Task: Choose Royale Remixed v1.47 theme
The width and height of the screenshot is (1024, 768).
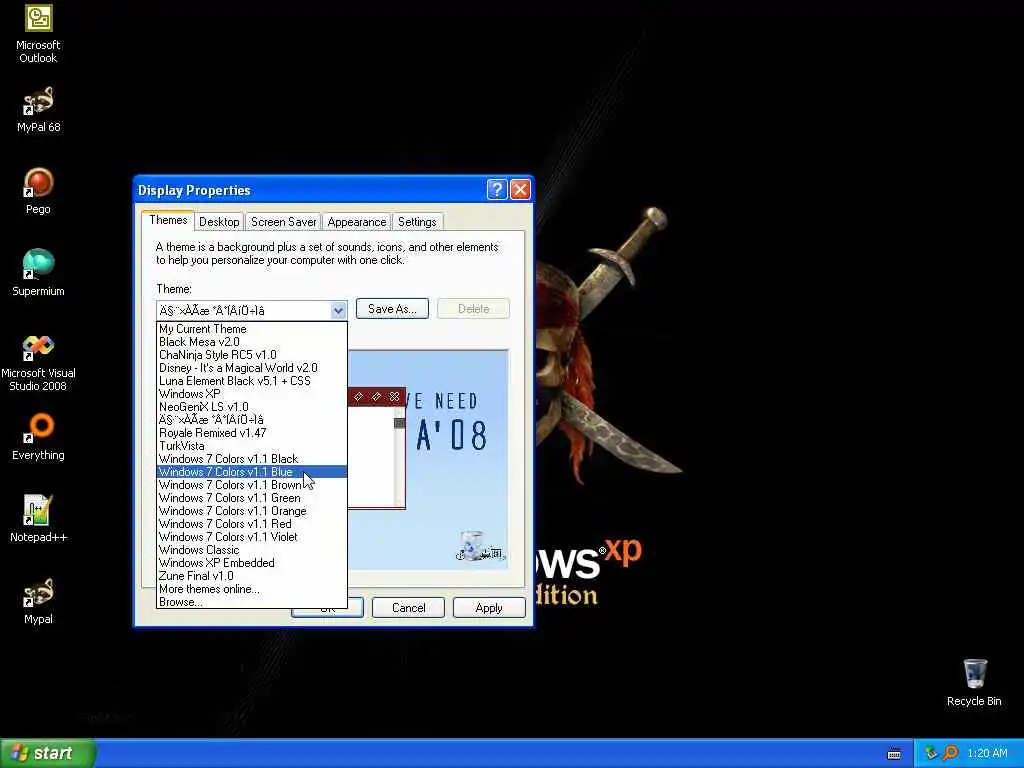Action: (251, 433)
